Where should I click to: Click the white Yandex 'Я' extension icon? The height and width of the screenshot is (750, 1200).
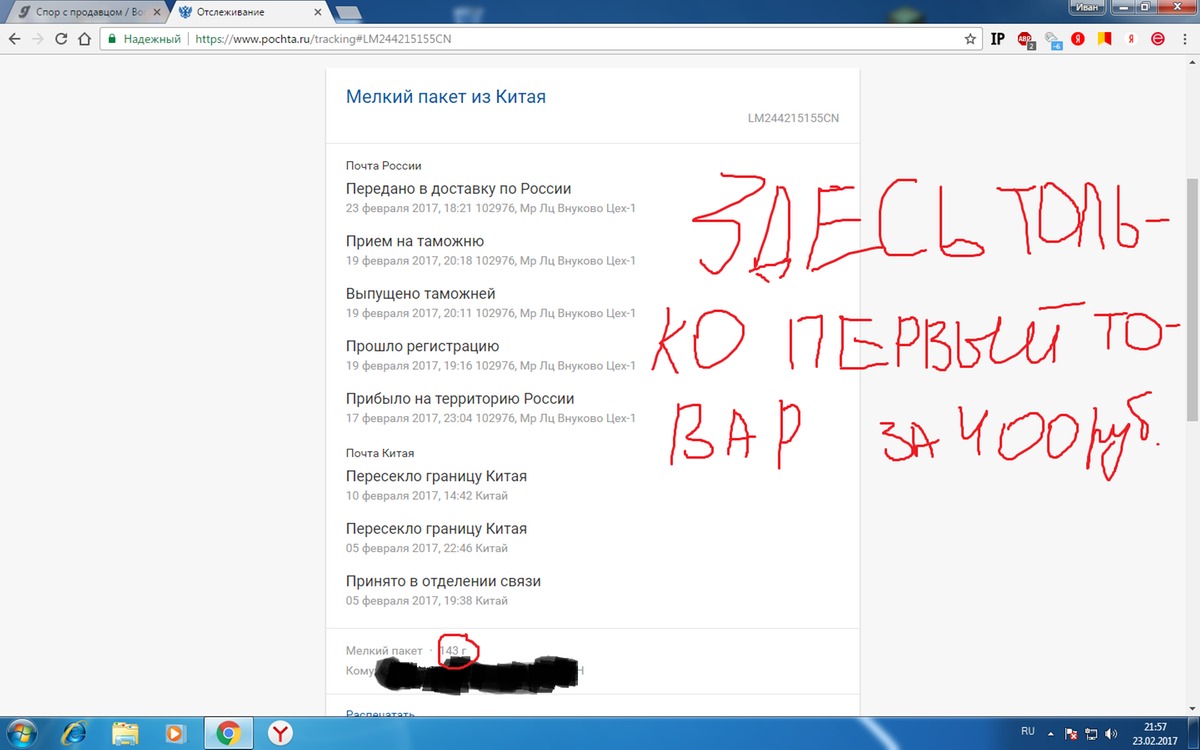tap(1131, 39)
